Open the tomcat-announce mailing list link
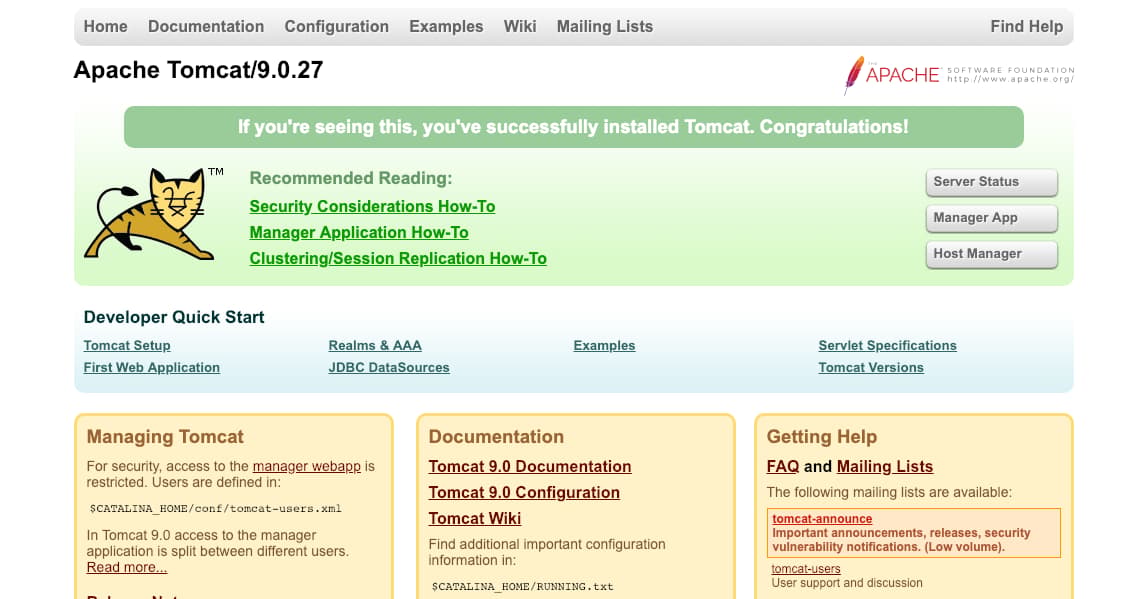 point(822,519)
